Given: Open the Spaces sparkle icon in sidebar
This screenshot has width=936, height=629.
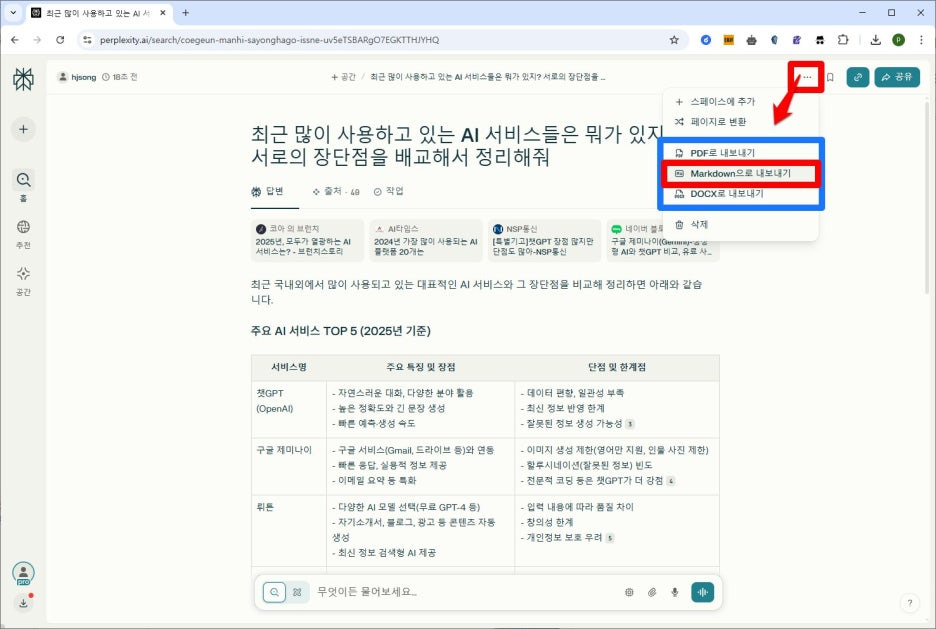Looking at the screenshot, I should (23, 273).
